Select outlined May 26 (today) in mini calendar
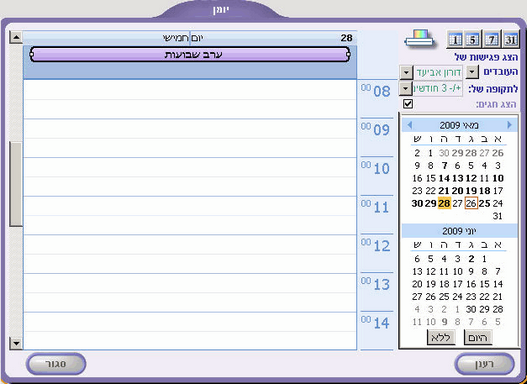Screen dimensions: 527x384 tap(471, 203)
